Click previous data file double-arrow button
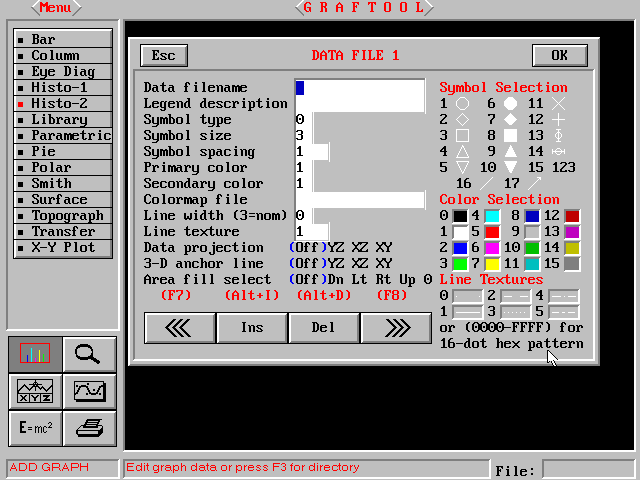The width and height of the screenshot is (640, 480). (180, 328)
